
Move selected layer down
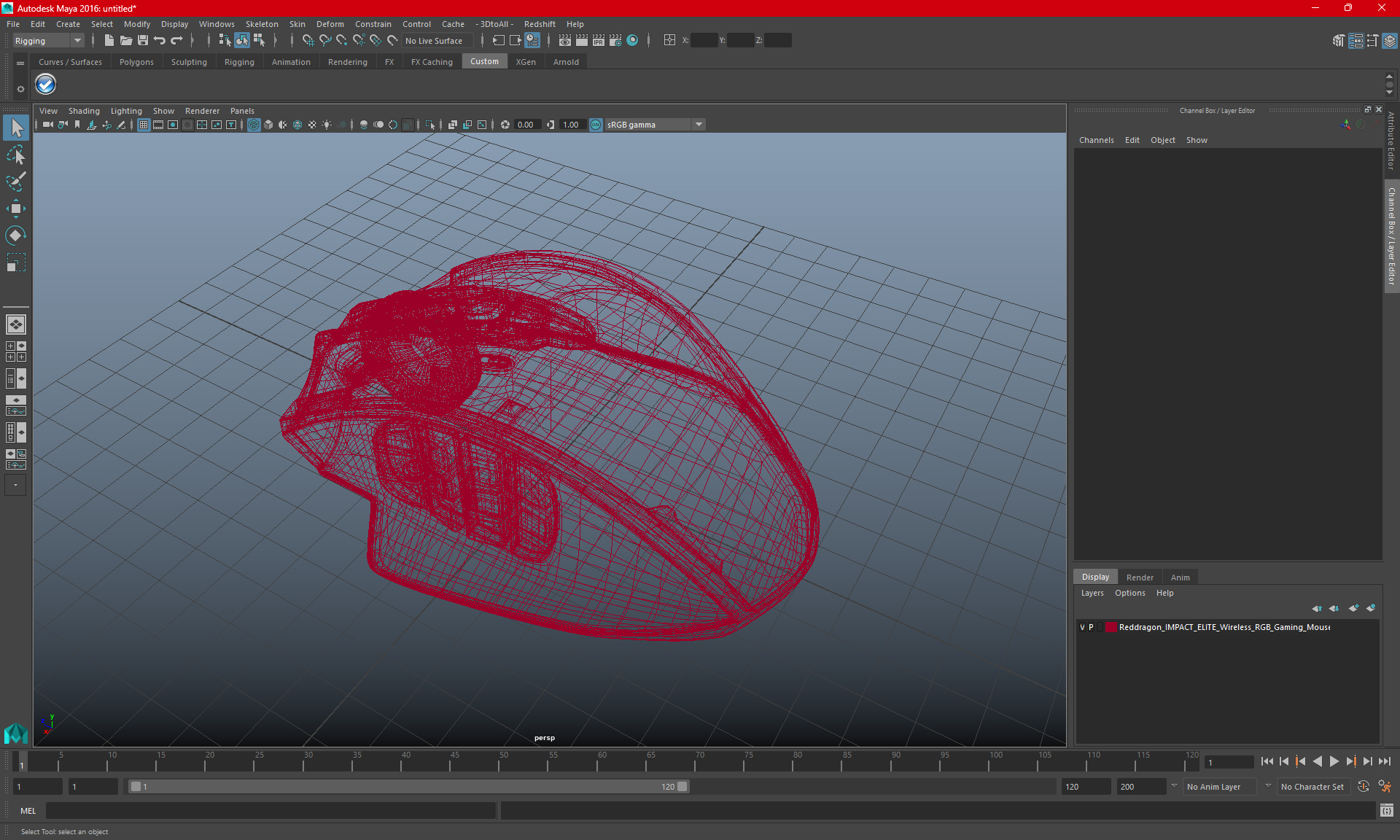[1334, 608]
